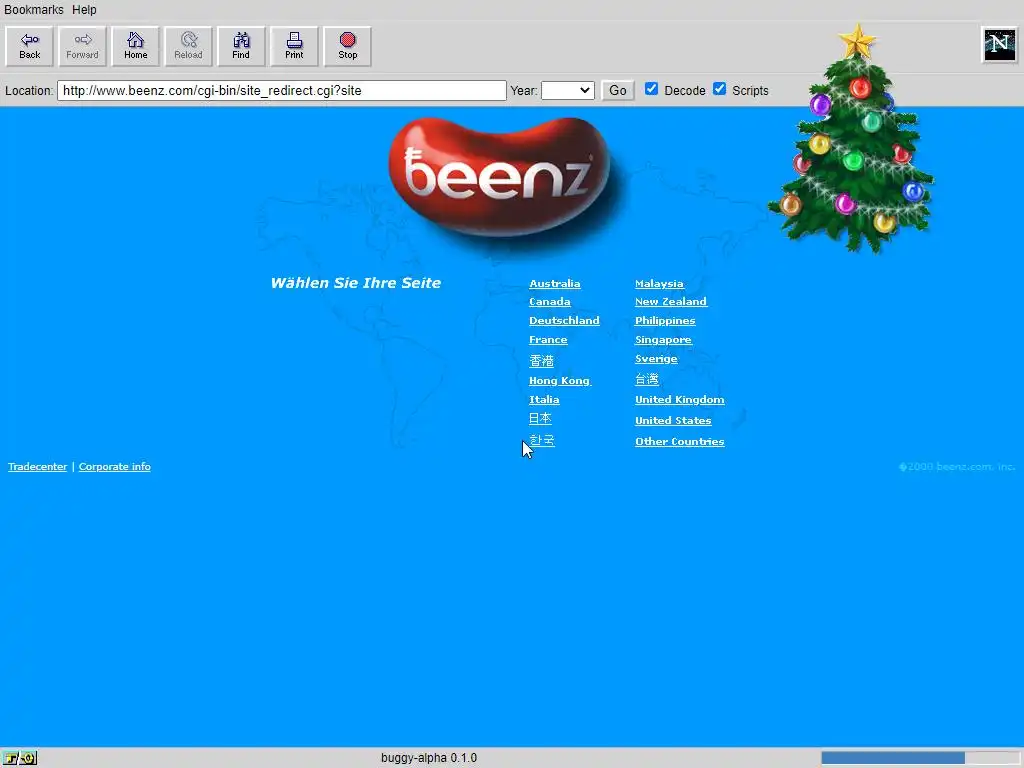
Task: Open the Deutschland link
Action: 564,321
